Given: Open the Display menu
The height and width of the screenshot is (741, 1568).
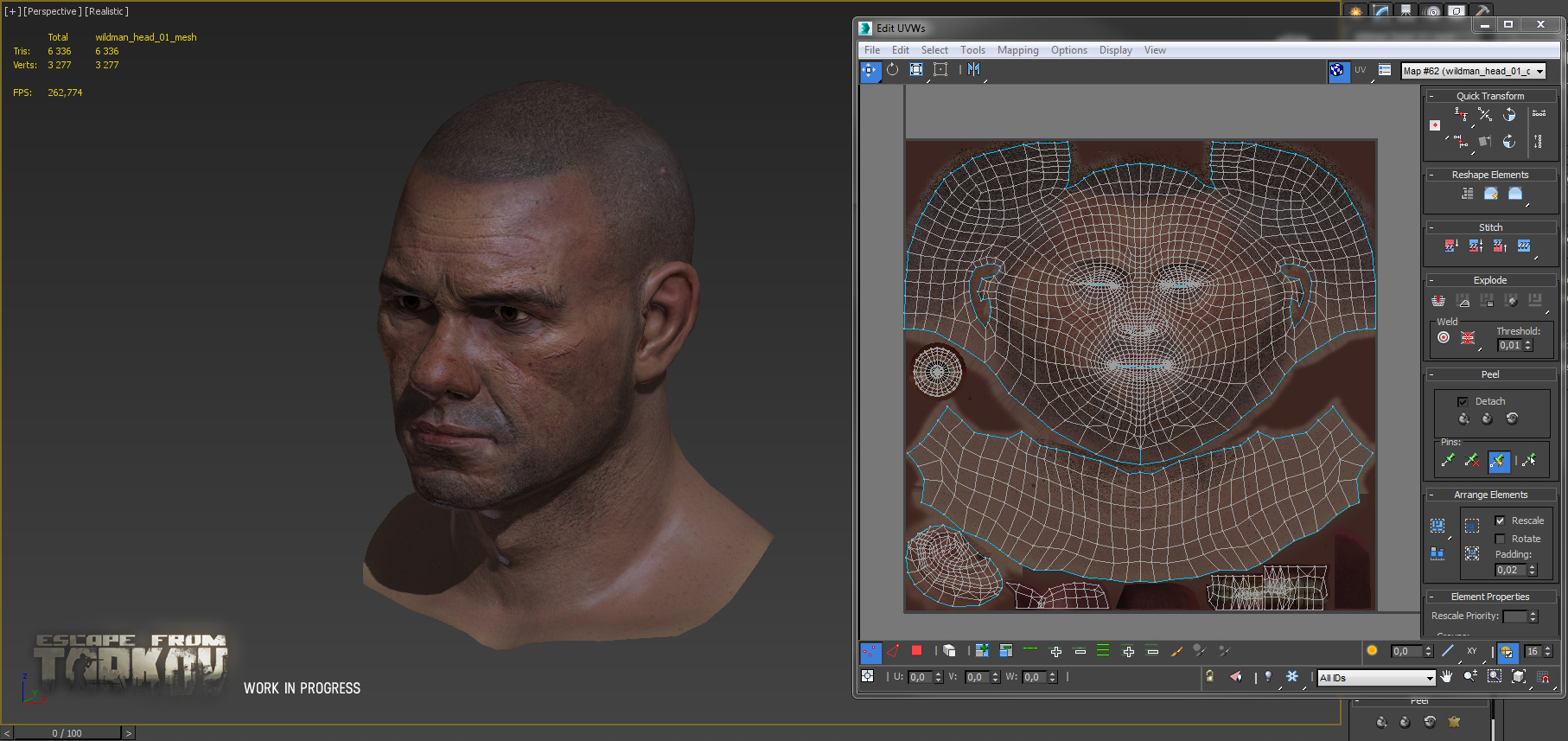Looking at the screenshot, I should pyautogui.click(x=1116, y=50).
